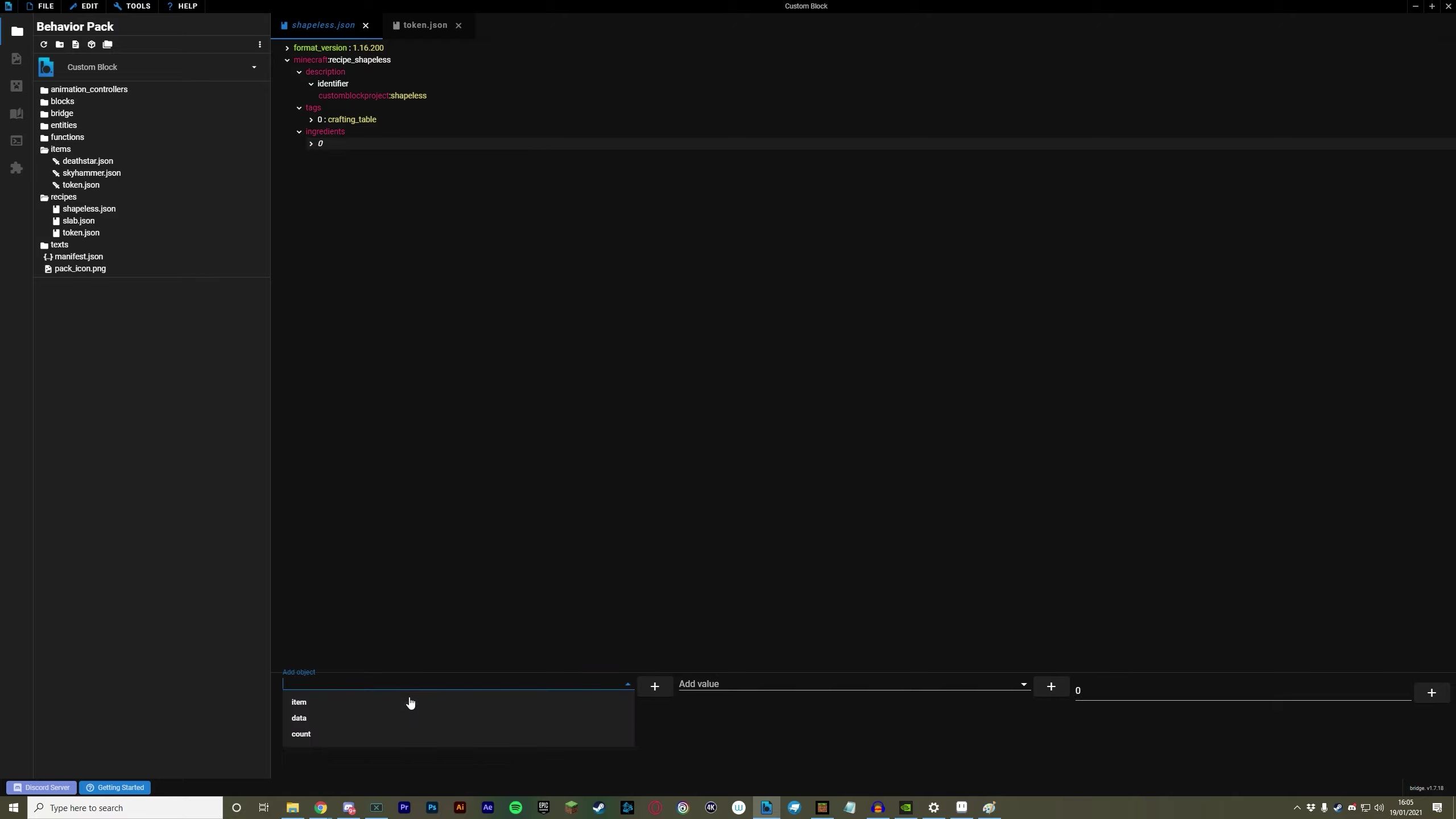
Task: Click the new folder toolbar icon
Action: click(60, 44)
